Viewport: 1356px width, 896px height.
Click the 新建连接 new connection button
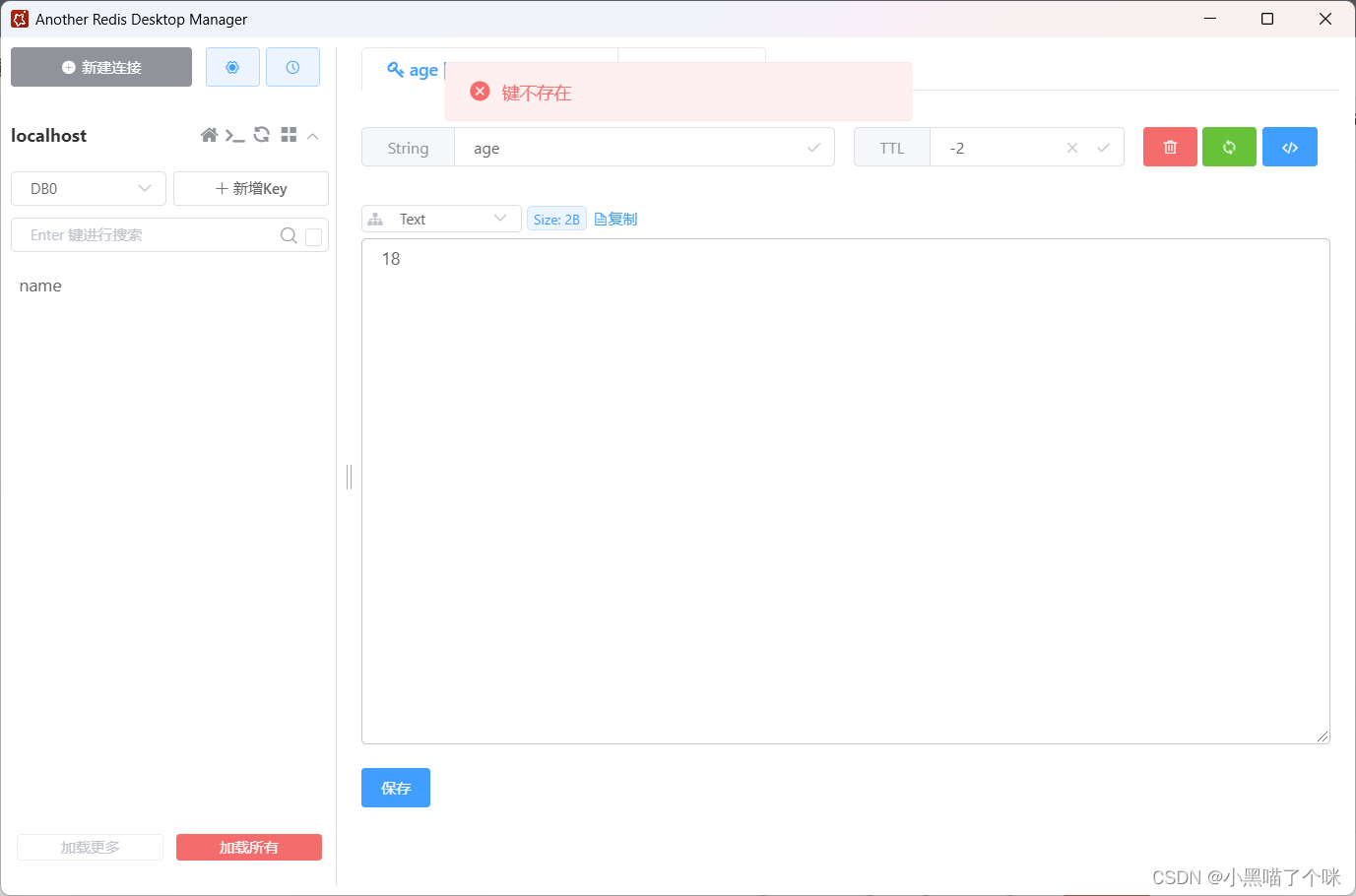tap(100, 67)
